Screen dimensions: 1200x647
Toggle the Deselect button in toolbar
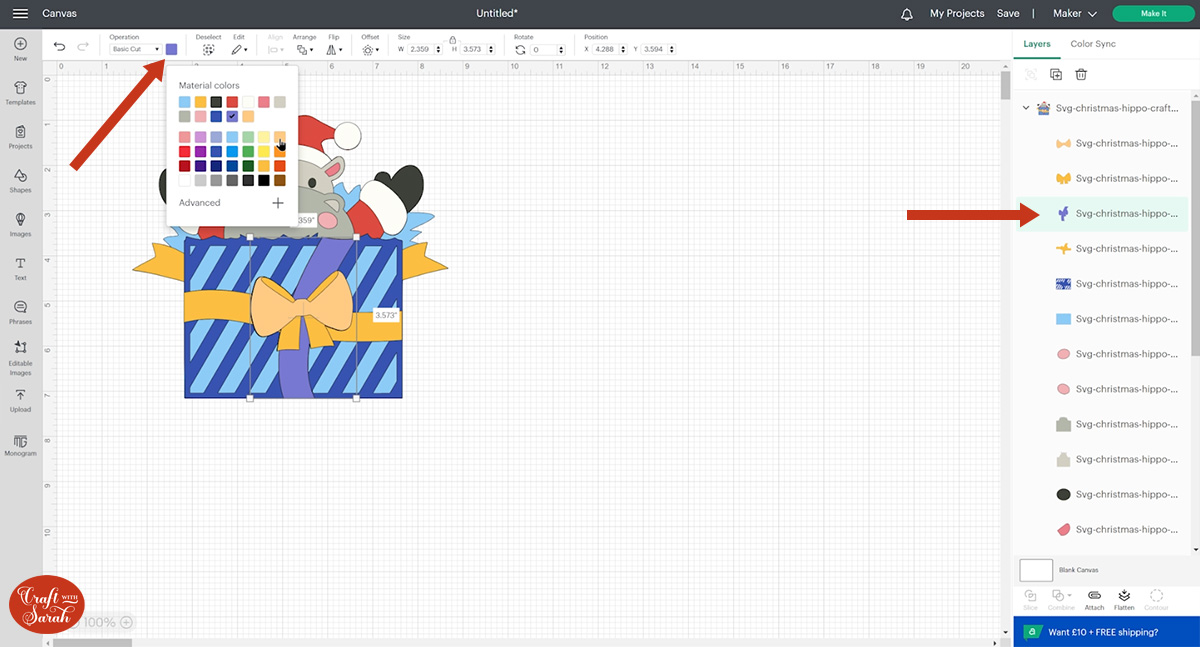(208, 48)
